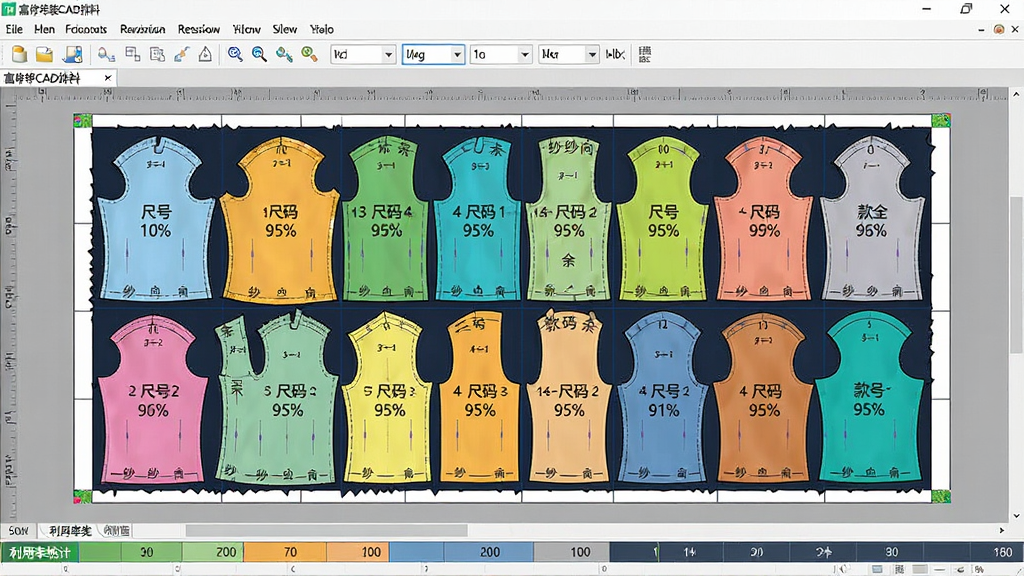Select the lime green pattern piece showing 95%
Image resolution: width=1024 pixels, height=576 pixels.
662,219
